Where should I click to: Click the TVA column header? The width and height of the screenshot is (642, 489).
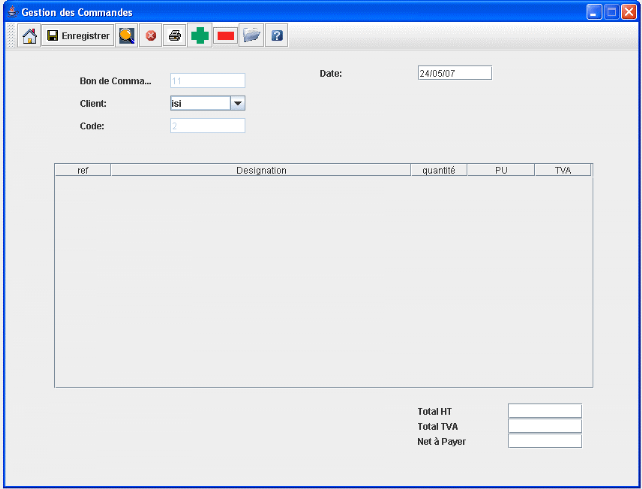click(563, 170)
